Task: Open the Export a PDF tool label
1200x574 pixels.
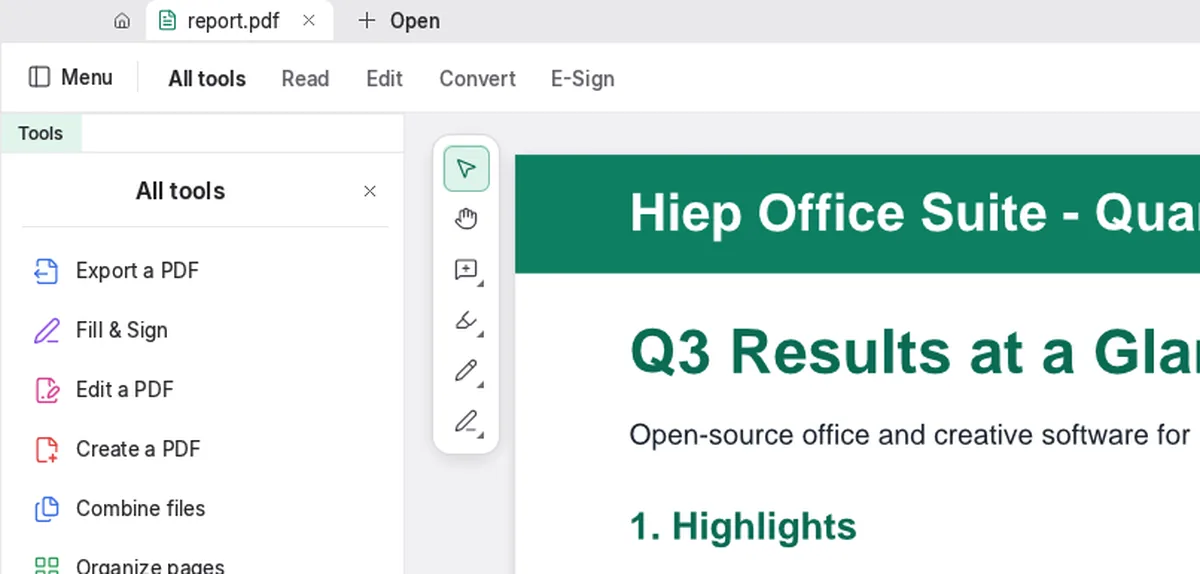Action: [137, 271]
